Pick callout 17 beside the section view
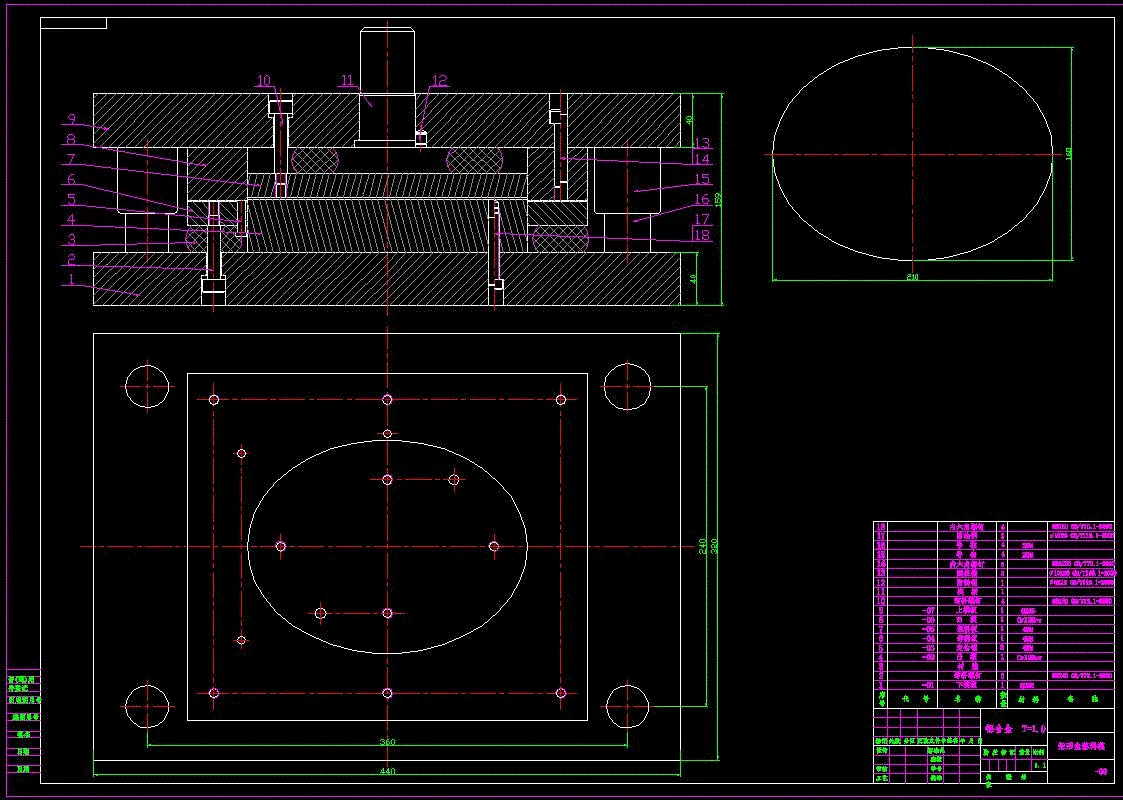 (701, 218)
